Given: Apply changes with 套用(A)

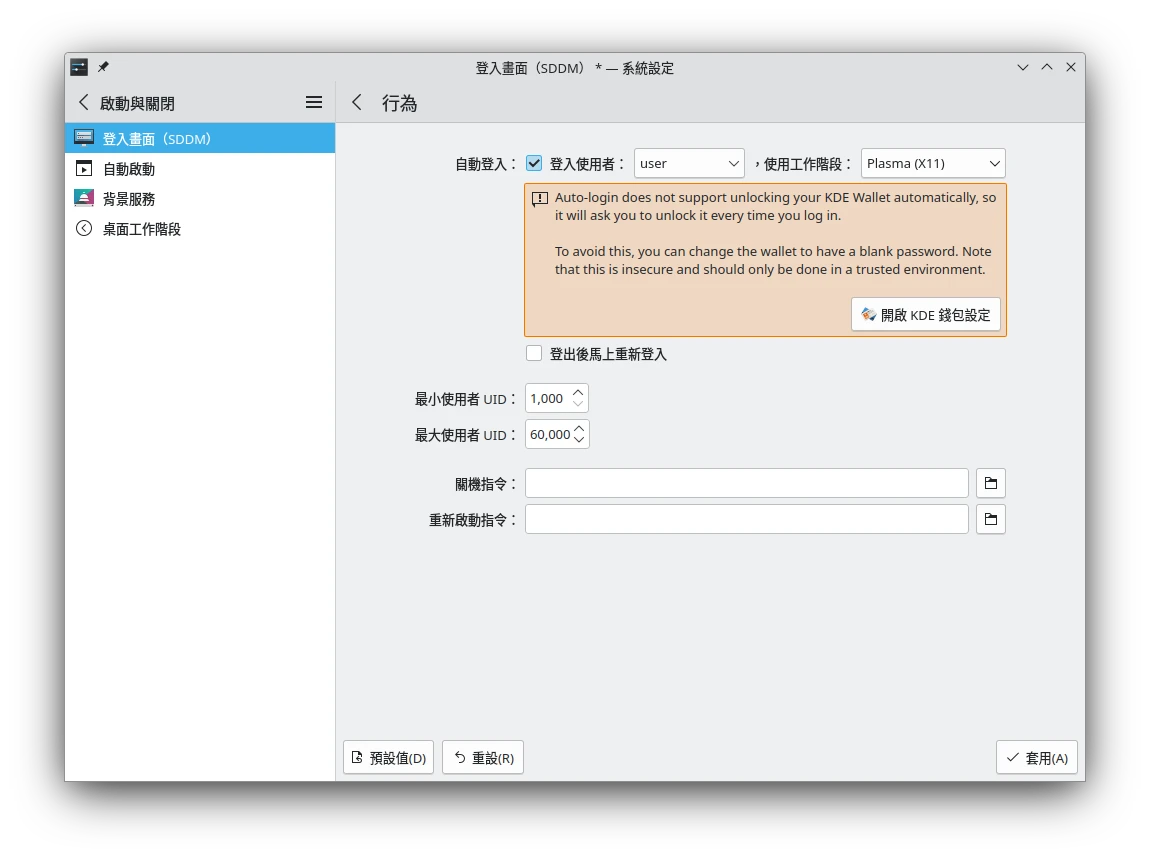Looking at the screenshot, I should click(x=1037, y=757).
